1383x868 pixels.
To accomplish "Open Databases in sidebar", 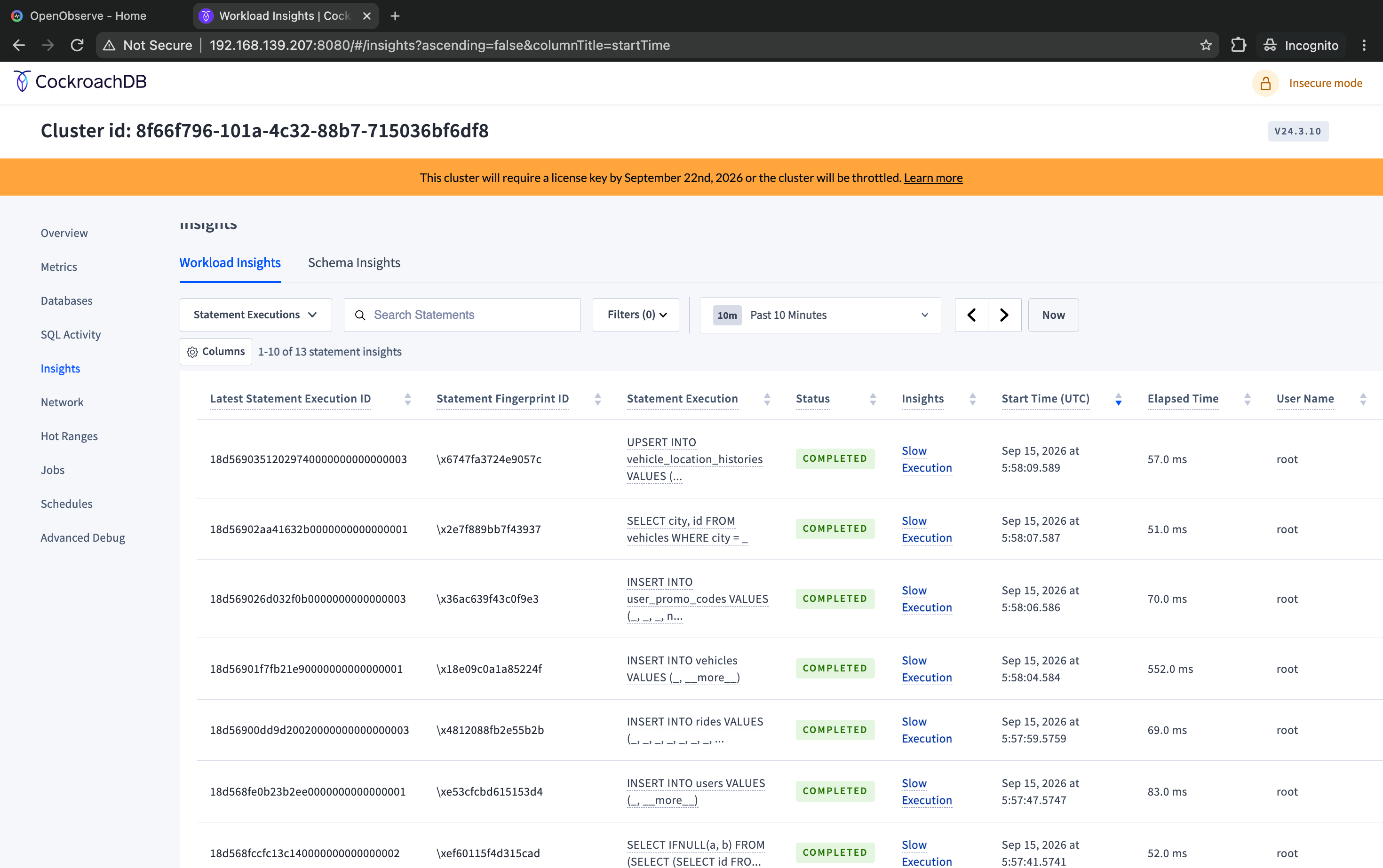I will pyautogui.click(x=67, y=301).
